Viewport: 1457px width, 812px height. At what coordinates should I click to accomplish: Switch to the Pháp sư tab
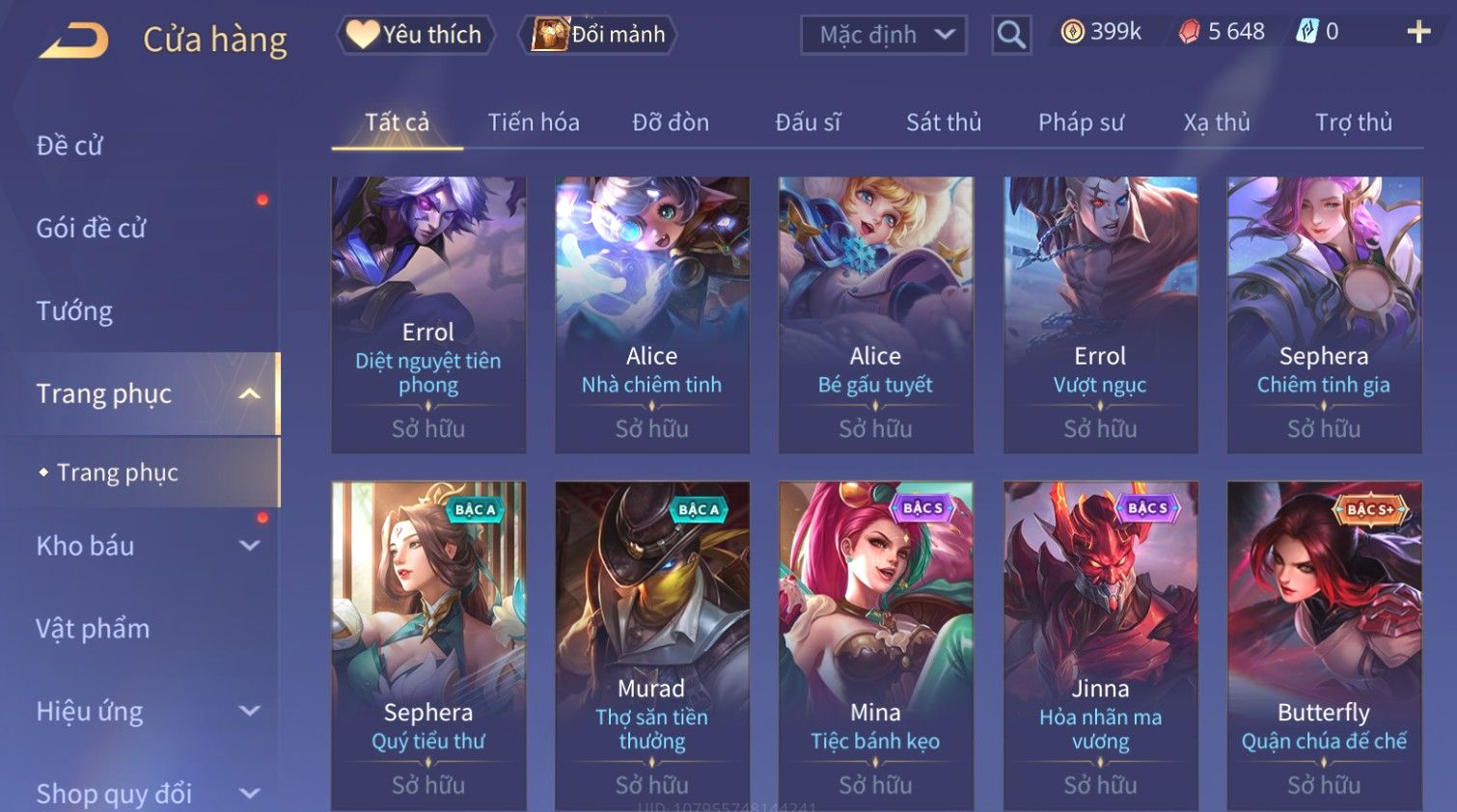point(1081,122)
